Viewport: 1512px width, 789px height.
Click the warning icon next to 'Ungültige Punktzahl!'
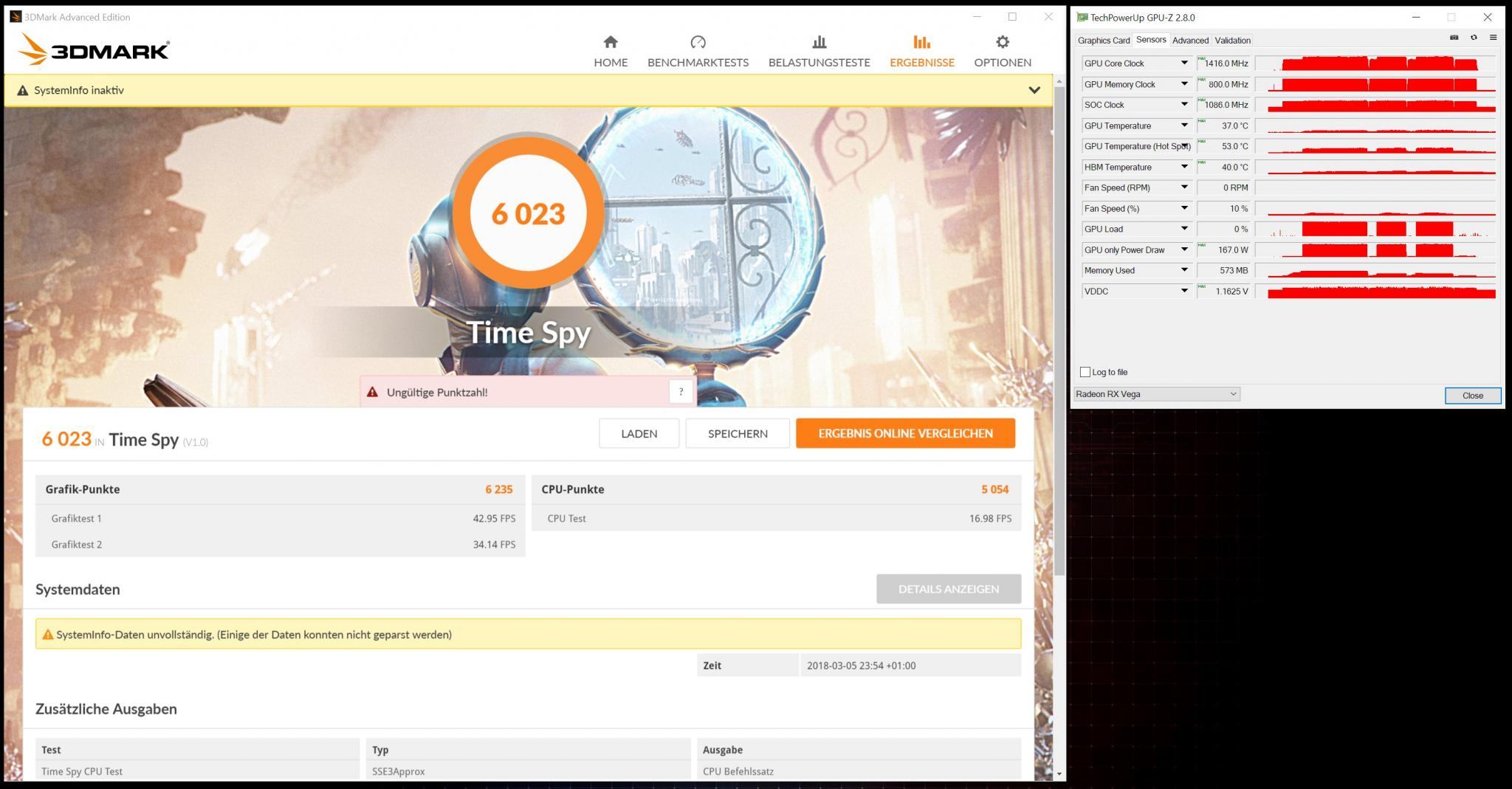[372, 392]
